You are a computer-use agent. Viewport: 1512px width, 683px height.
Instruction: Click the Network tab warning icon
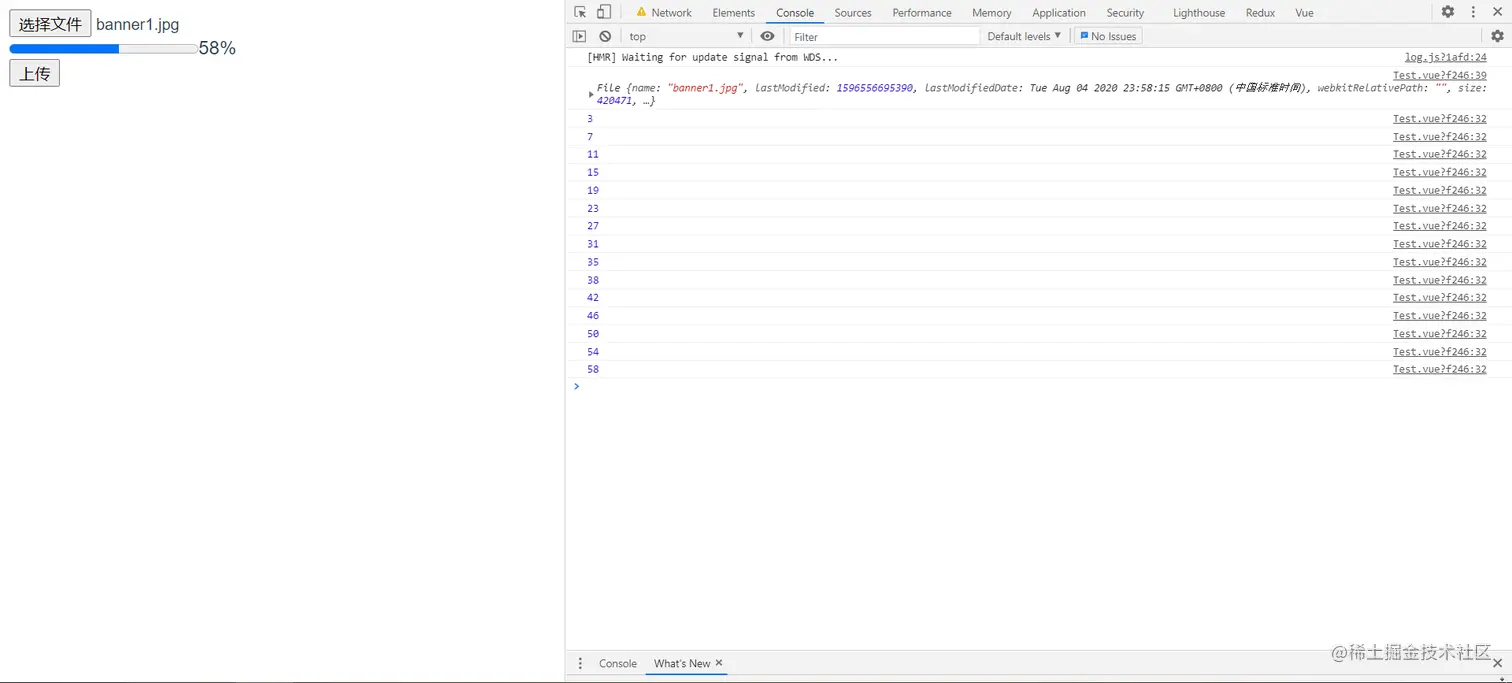(x=641, y=12)
